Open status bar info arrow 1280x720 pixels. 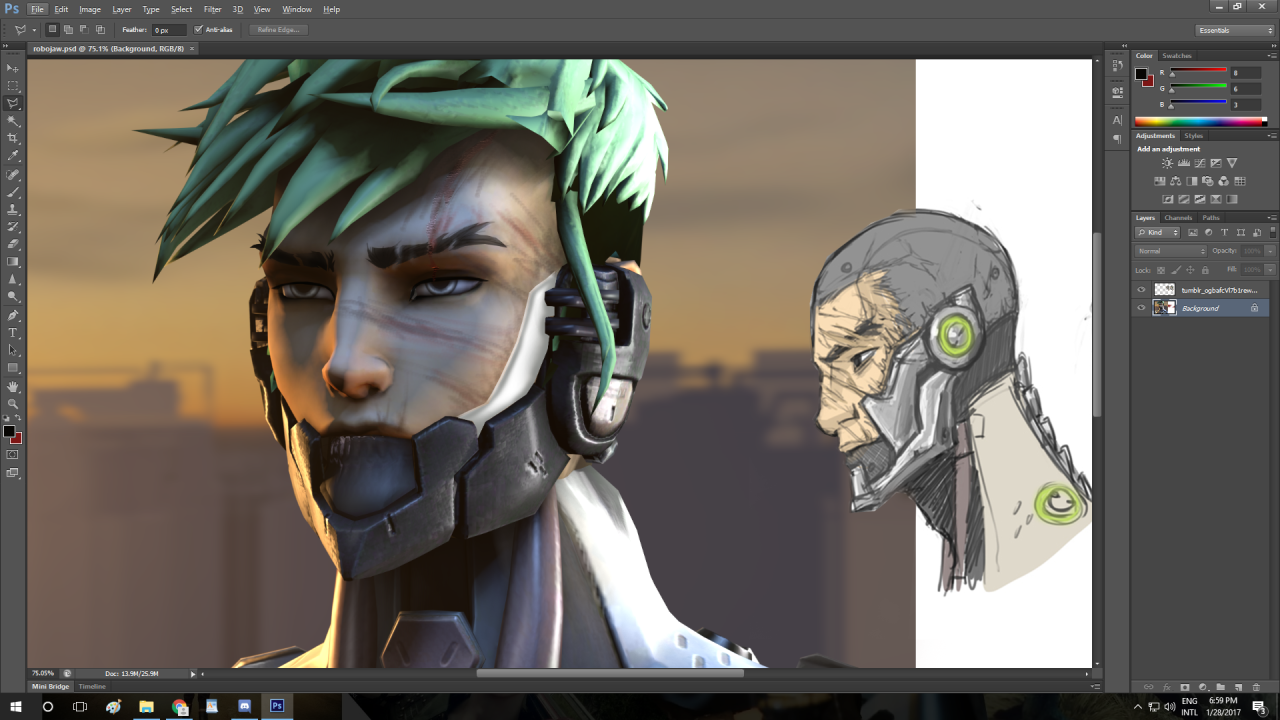(193, 674)
